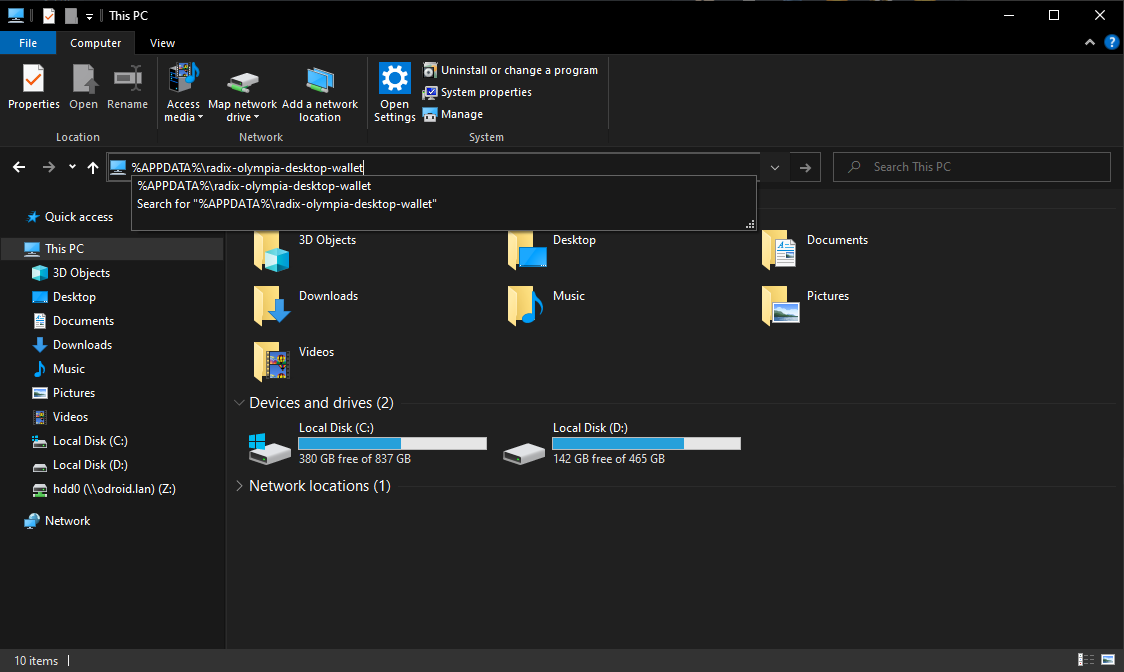Viewport: 1124px width, 672px height.
Task: Open the Quick Access Toolbar customize arrow
Action: tap(90, 16)
